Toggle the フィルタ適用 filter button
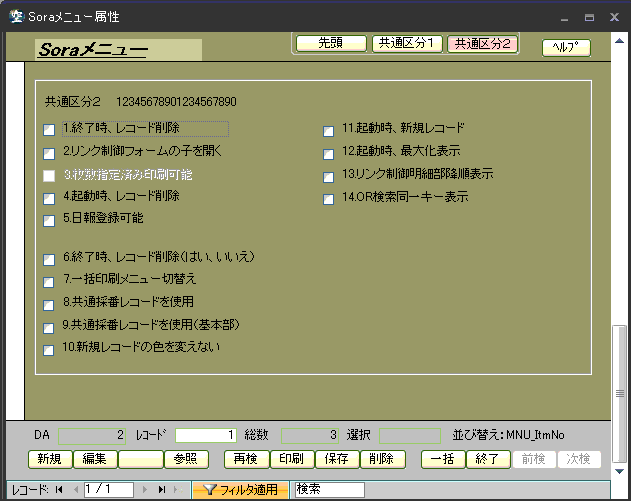The width and height of the screenshot is (631, 501). click(241, 490)
